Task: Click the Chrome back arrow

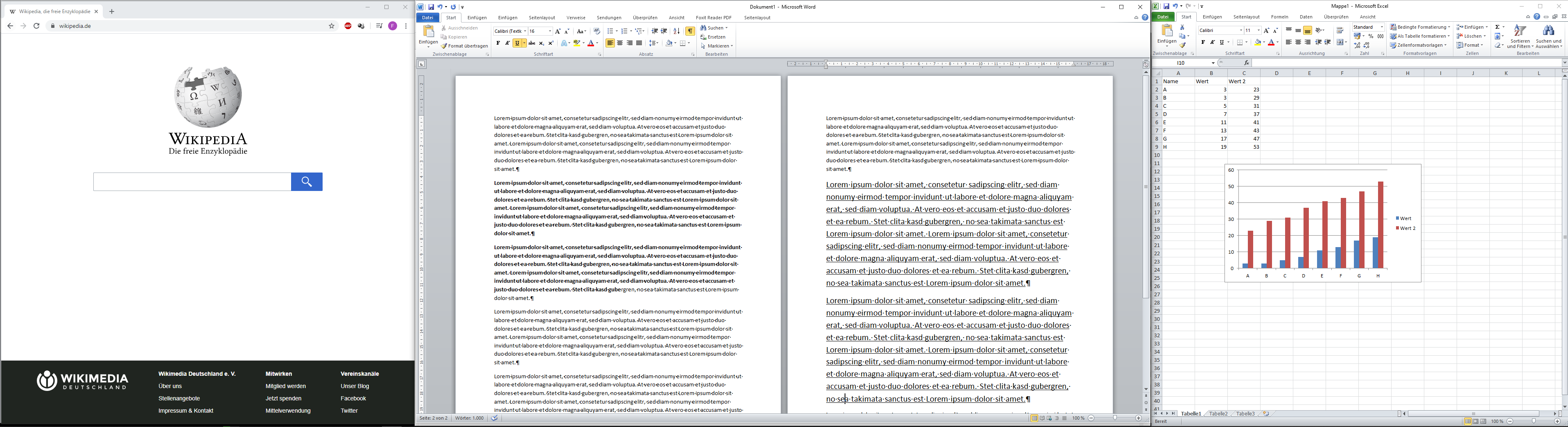Action: [x=10, y=26]
